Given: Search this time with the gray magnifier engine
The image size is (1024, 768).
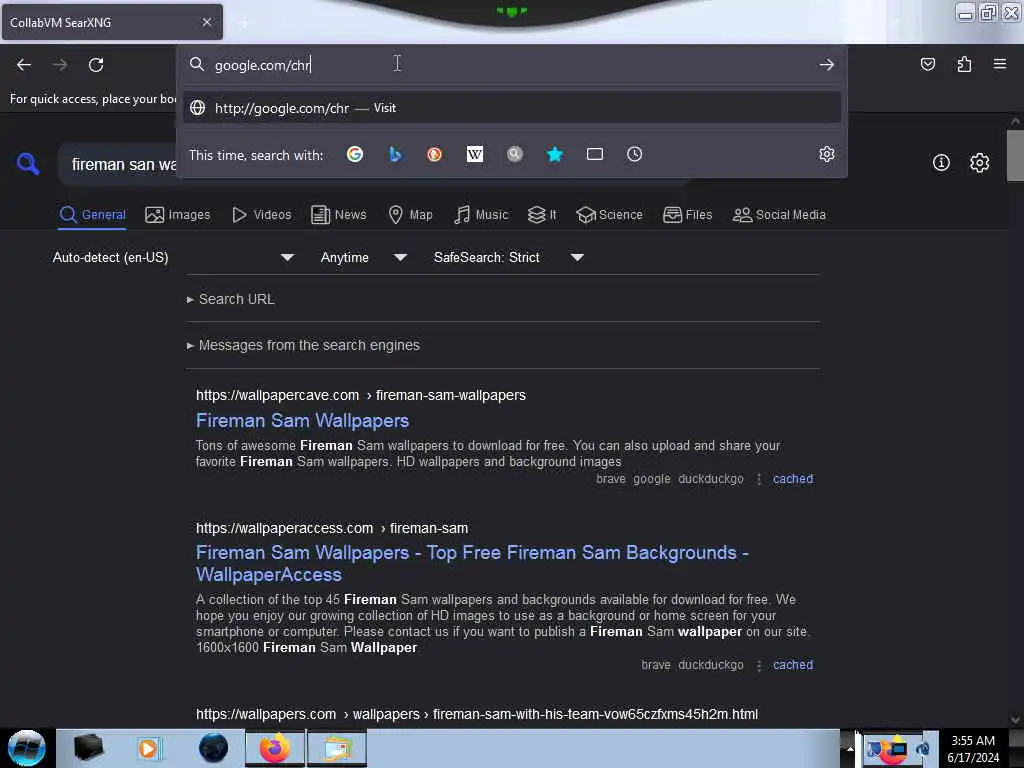Looking at the screenshot, I should 515,154.
